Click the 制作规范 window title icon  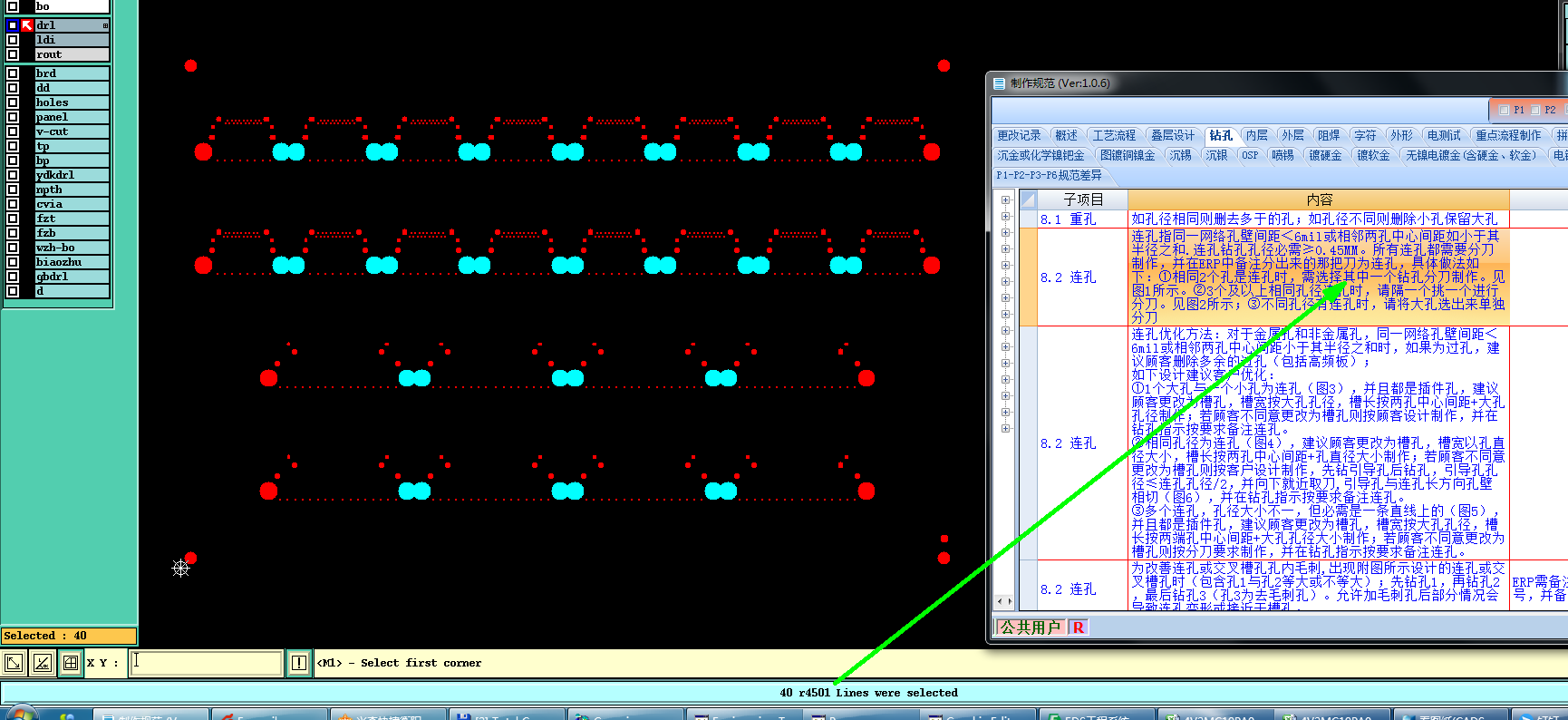[x=999, y=83]
